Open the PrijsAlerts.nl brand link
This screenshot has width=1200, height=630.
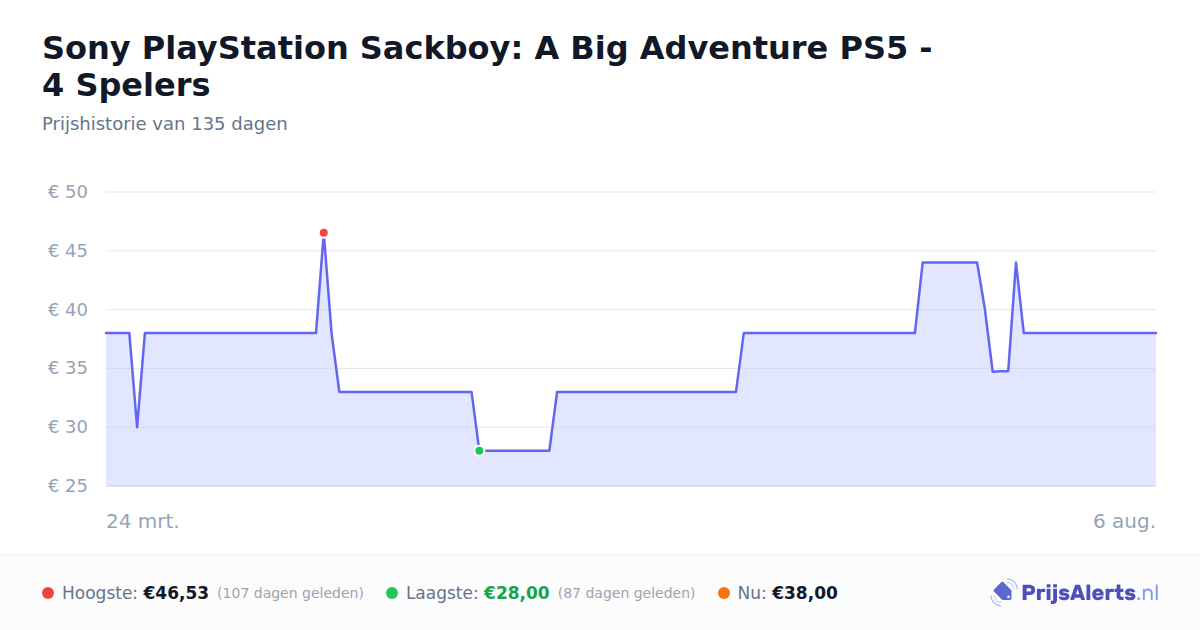pyautogui.click(x=1075, y=593)
